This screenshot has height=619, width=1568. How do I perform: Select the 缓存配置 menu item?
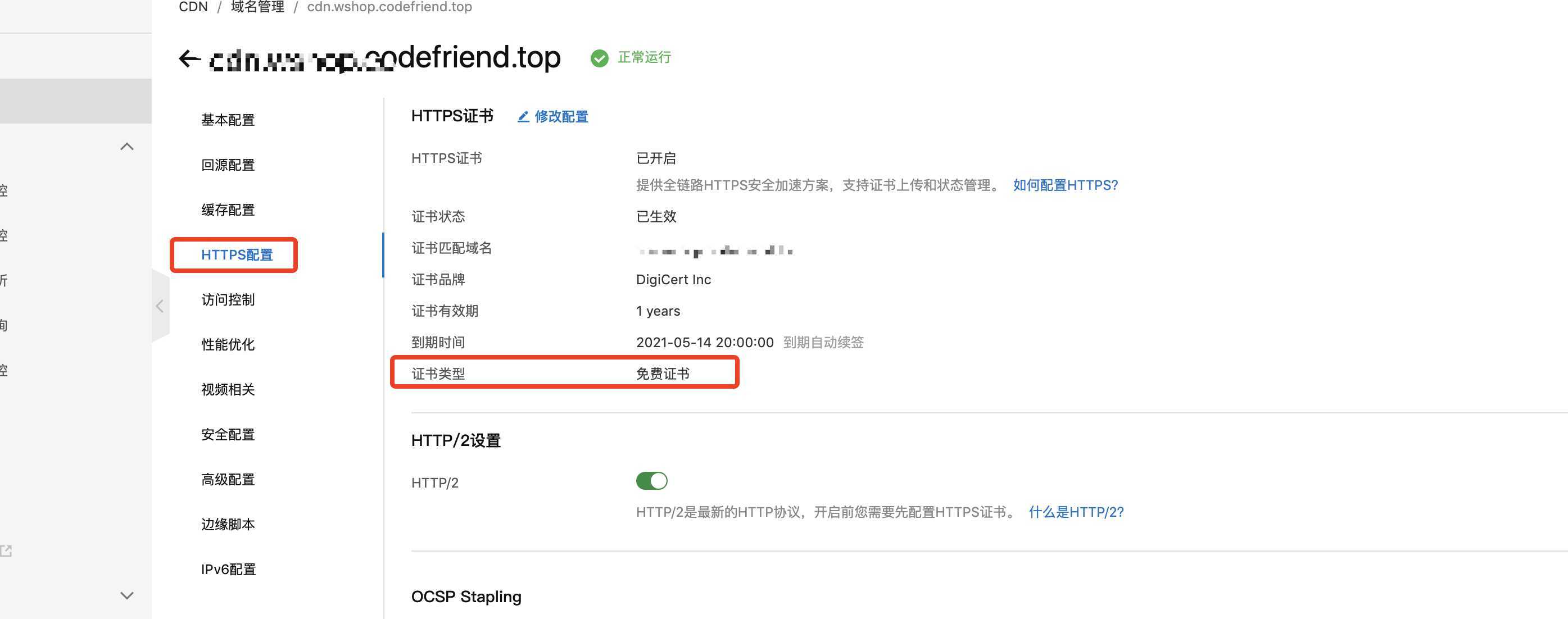coord(228,210)
